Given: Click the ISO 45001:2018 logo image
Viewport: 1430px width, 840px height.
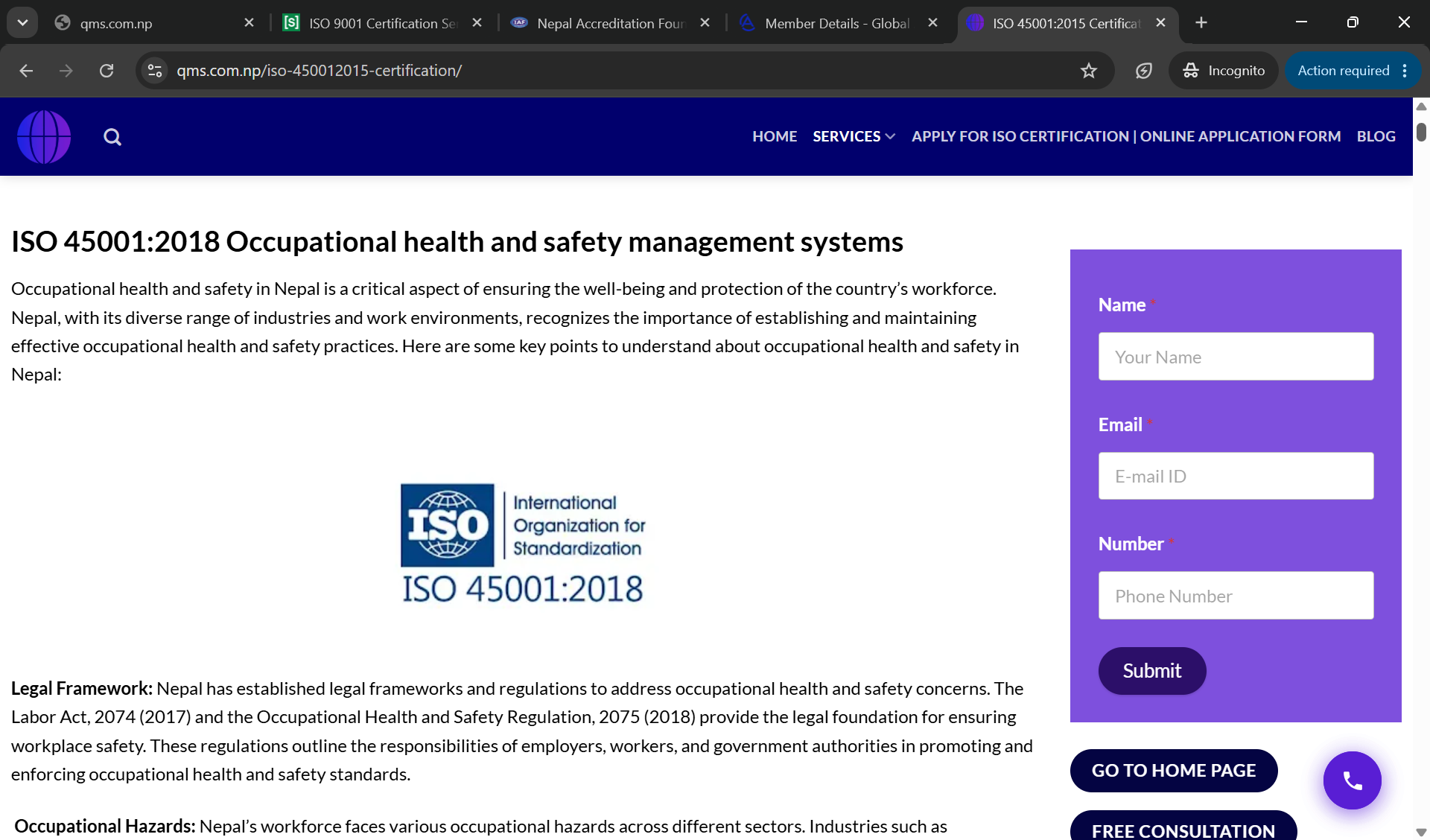Looking at the screenshot, I should pyautogui.click(x=523, y=544).
